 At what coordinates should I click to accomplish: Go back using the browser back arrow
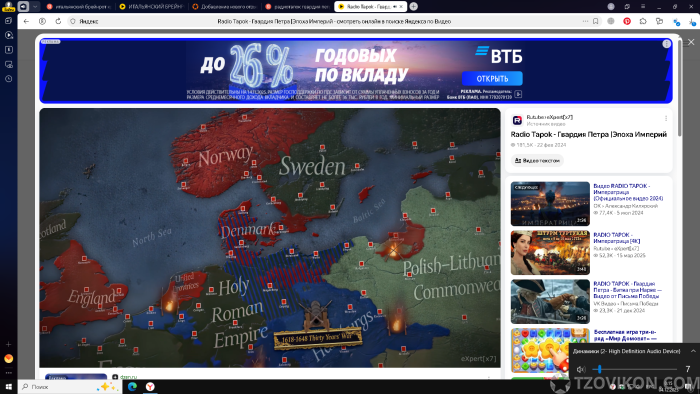(26, 21)
